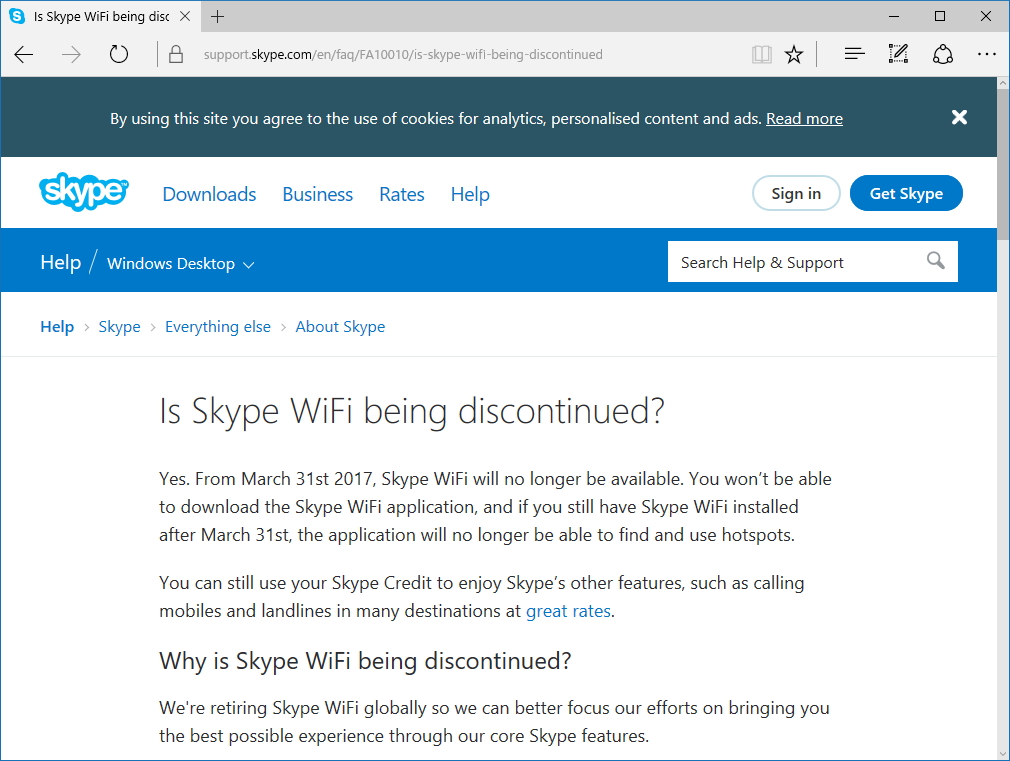Run the help search via magnifier icon
This screenshot has height=761, width=1010.
(x=935, y=261)
